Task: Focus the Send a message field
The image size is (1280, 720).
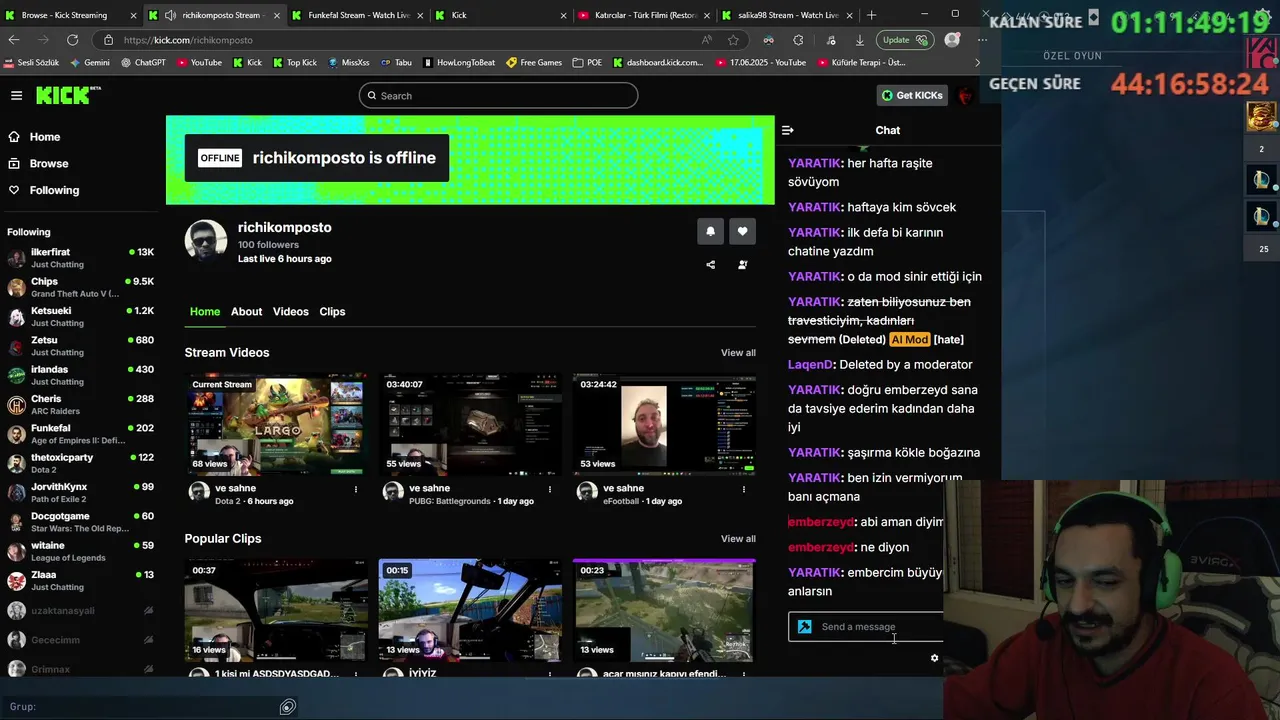Action: click(x=866, y=627)
